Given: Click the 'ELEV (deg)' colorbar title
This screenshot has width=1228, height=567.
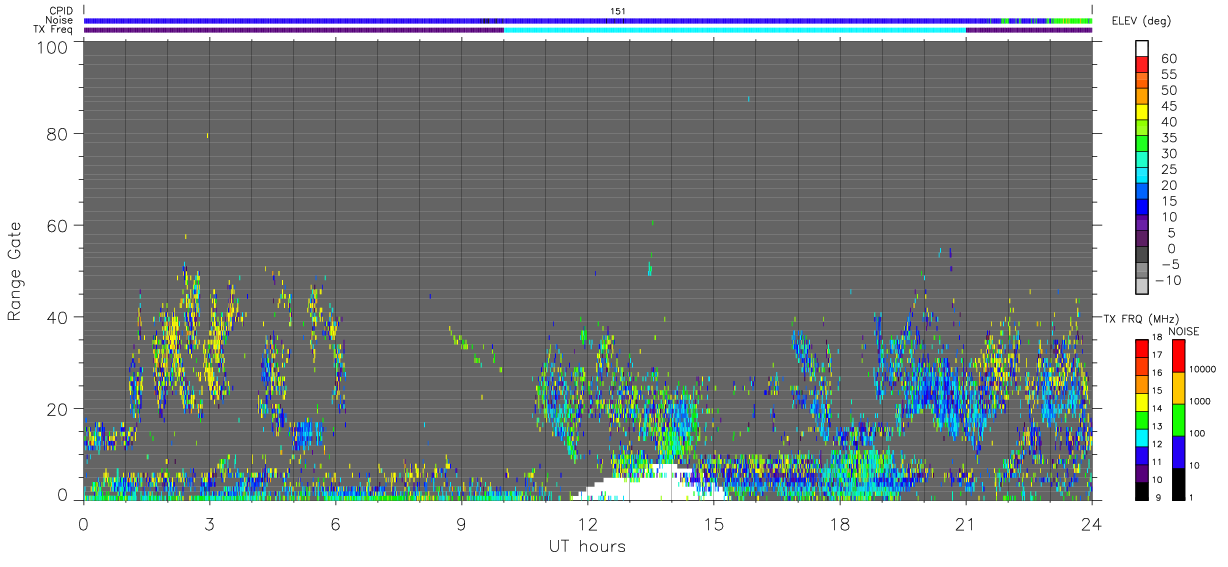Looking at the screenshot, I should click(1141, 21).
